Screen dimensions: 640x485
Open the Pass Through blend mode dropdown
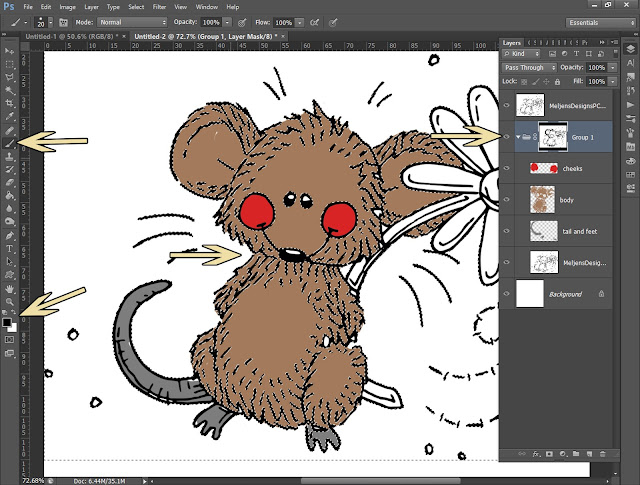pyautogui.click(x=530, y=68)
